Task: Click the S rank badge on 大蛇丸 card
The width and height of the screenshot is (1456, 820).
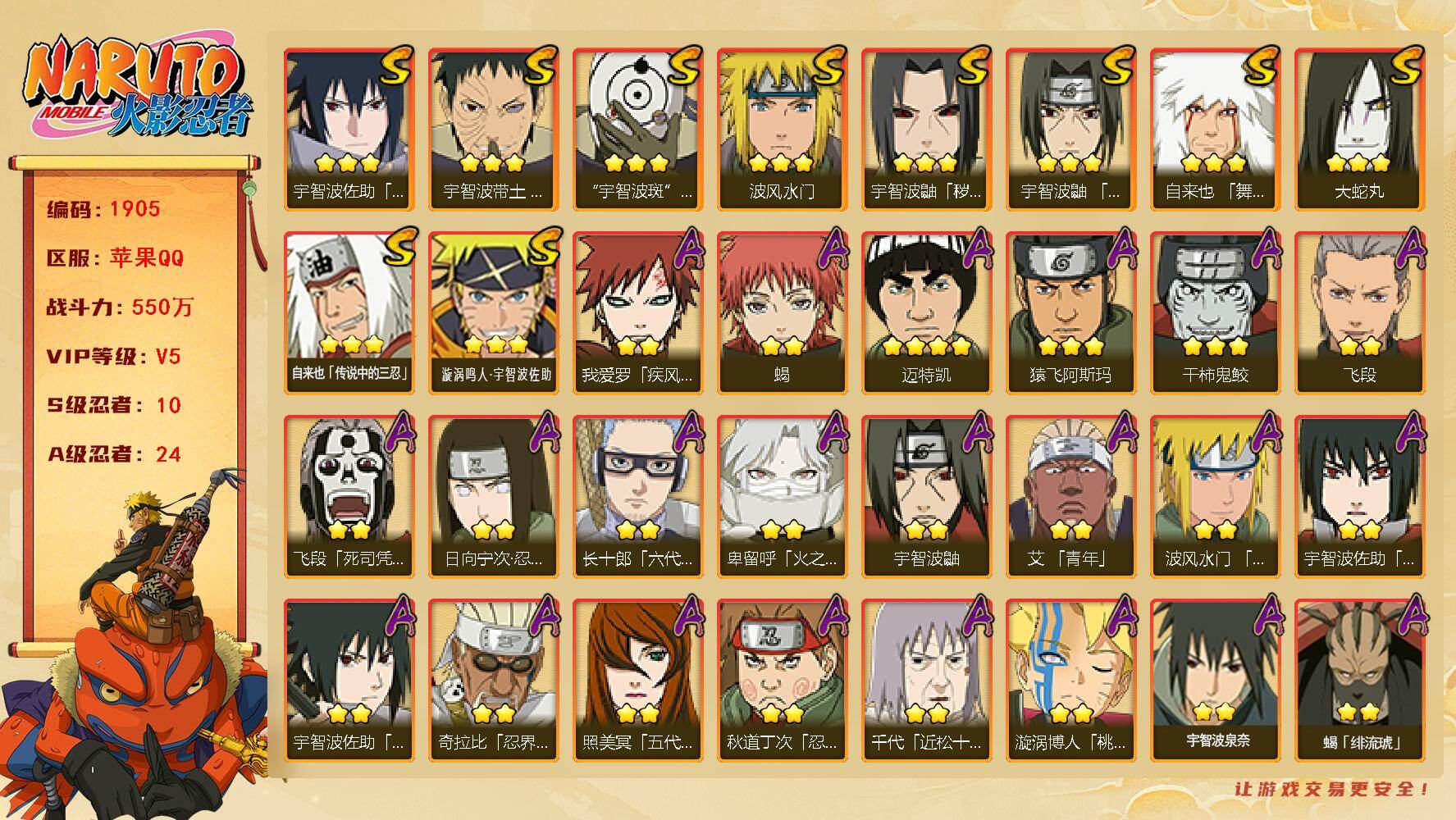Action: 1406,64
